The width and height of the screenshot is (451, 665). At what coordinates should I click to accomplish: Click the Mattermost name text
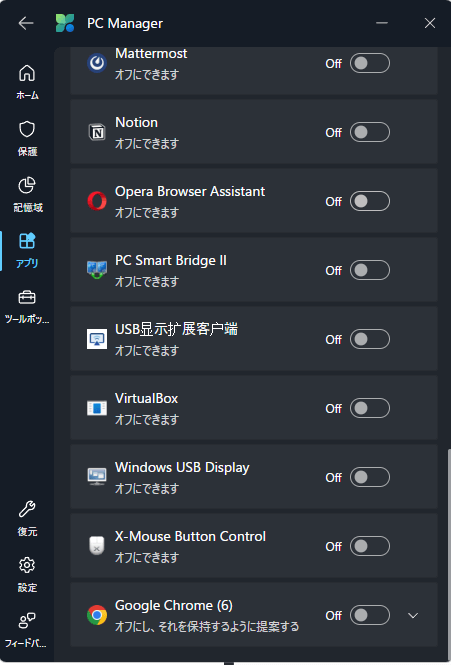tap(151, 53)
